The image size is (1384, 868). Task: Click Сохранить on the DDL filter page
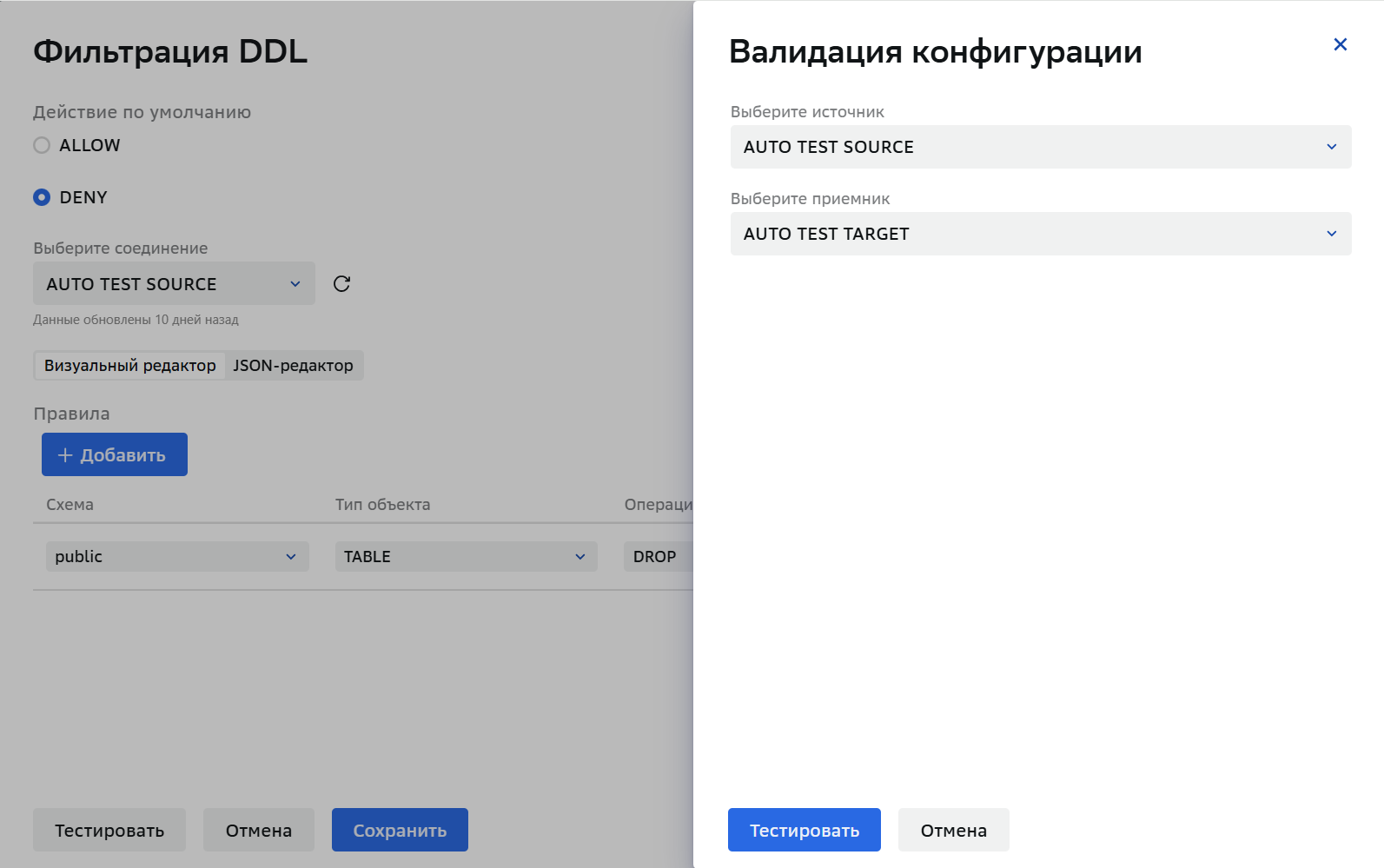pyautogui.click(x=400, y=830)
